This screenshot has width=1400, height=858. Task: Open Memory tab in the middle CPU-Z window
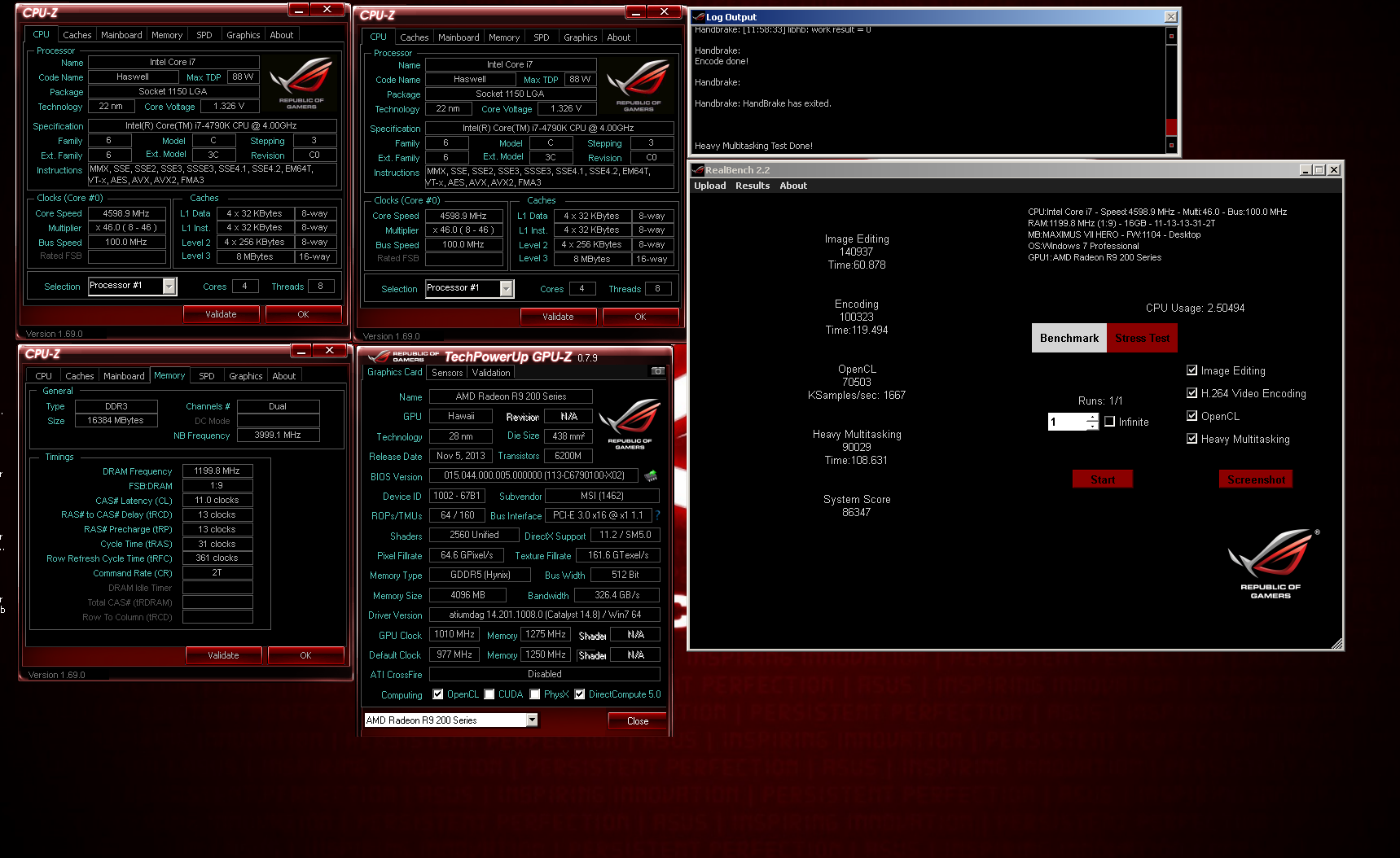click(x=504, y=37)
